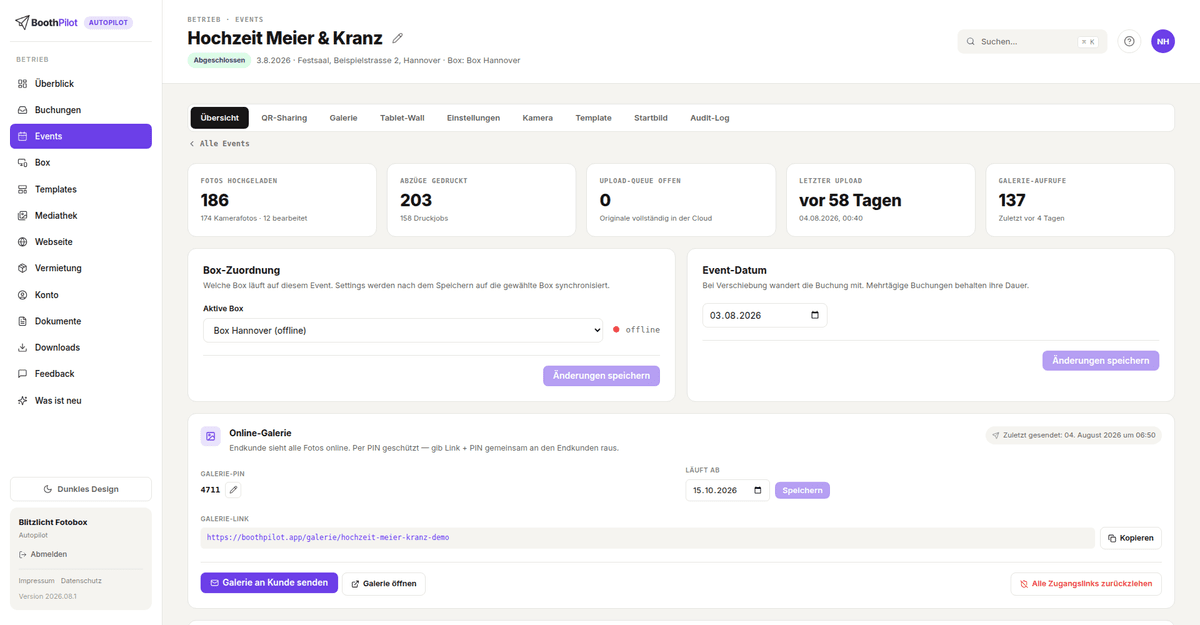Image resolution: width=1200 pixels, height=625 pixels.
Task: Click Version 2026.08.1 text
Action: click(x=47, y=597)
